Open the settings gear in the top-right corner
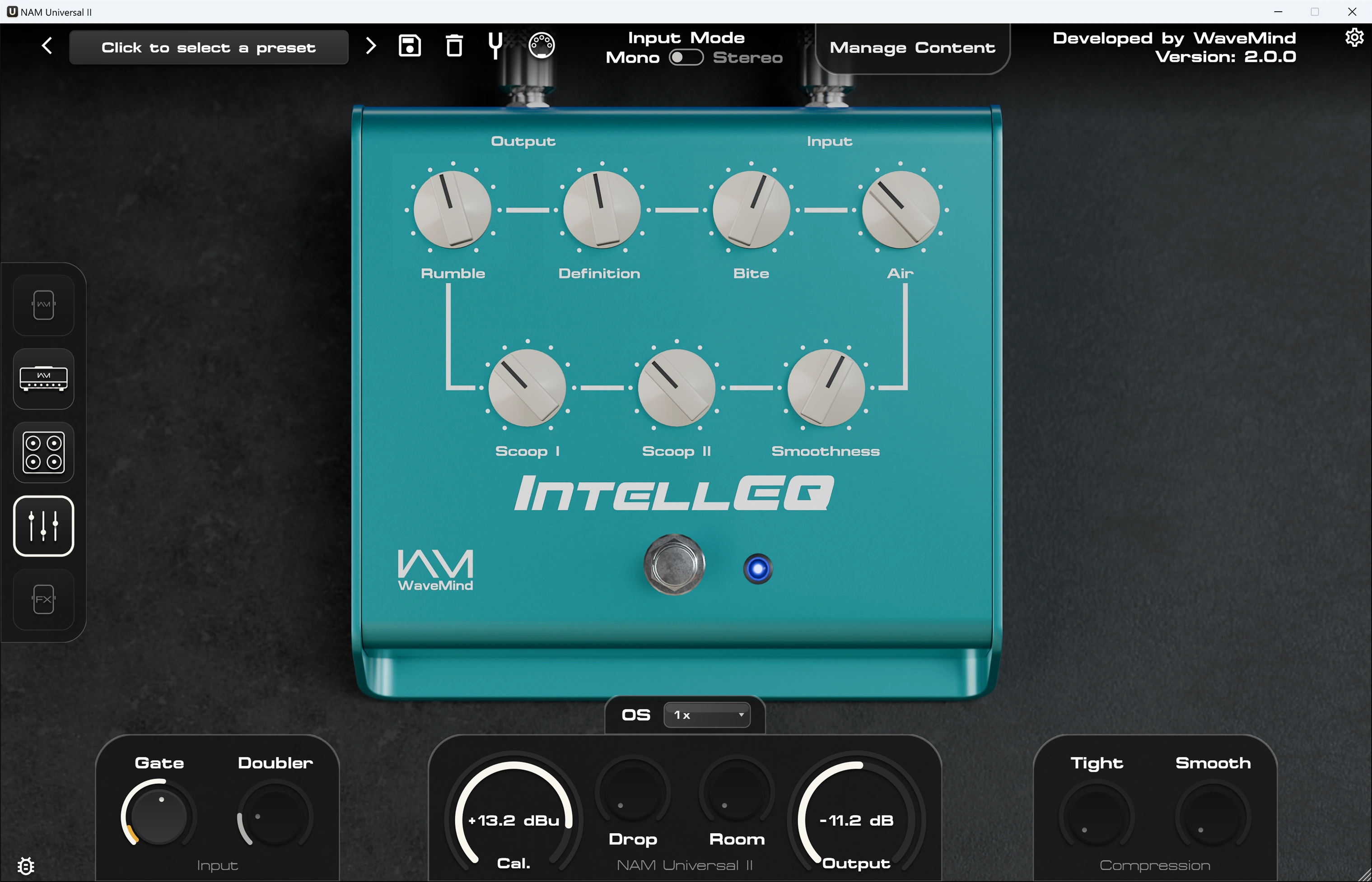 (1354, 38)
